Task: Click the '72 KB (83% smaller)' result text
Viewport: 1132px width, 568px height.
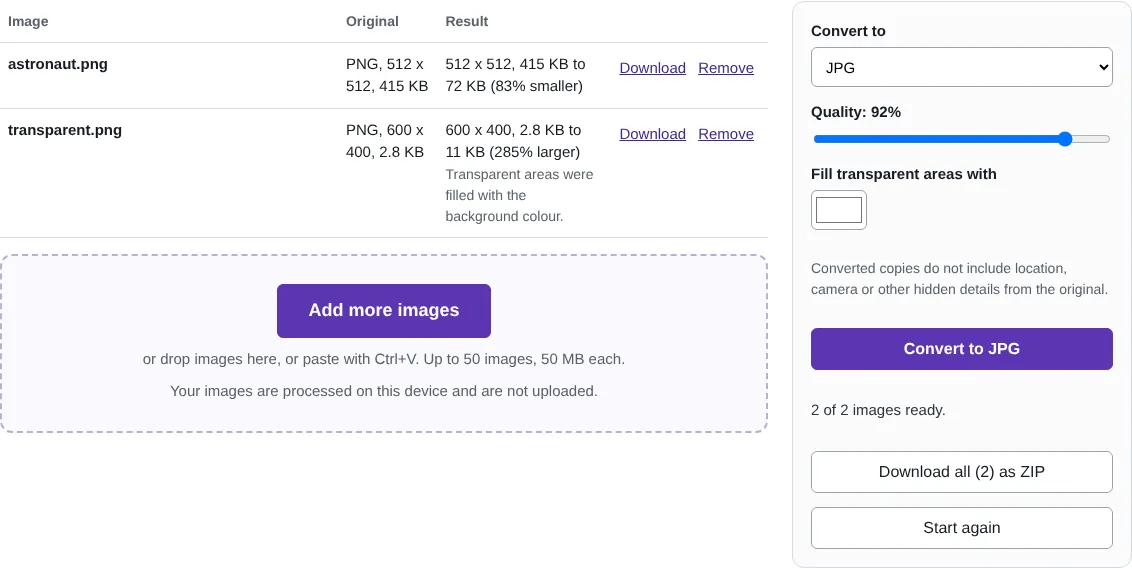Action: point(514,86)
